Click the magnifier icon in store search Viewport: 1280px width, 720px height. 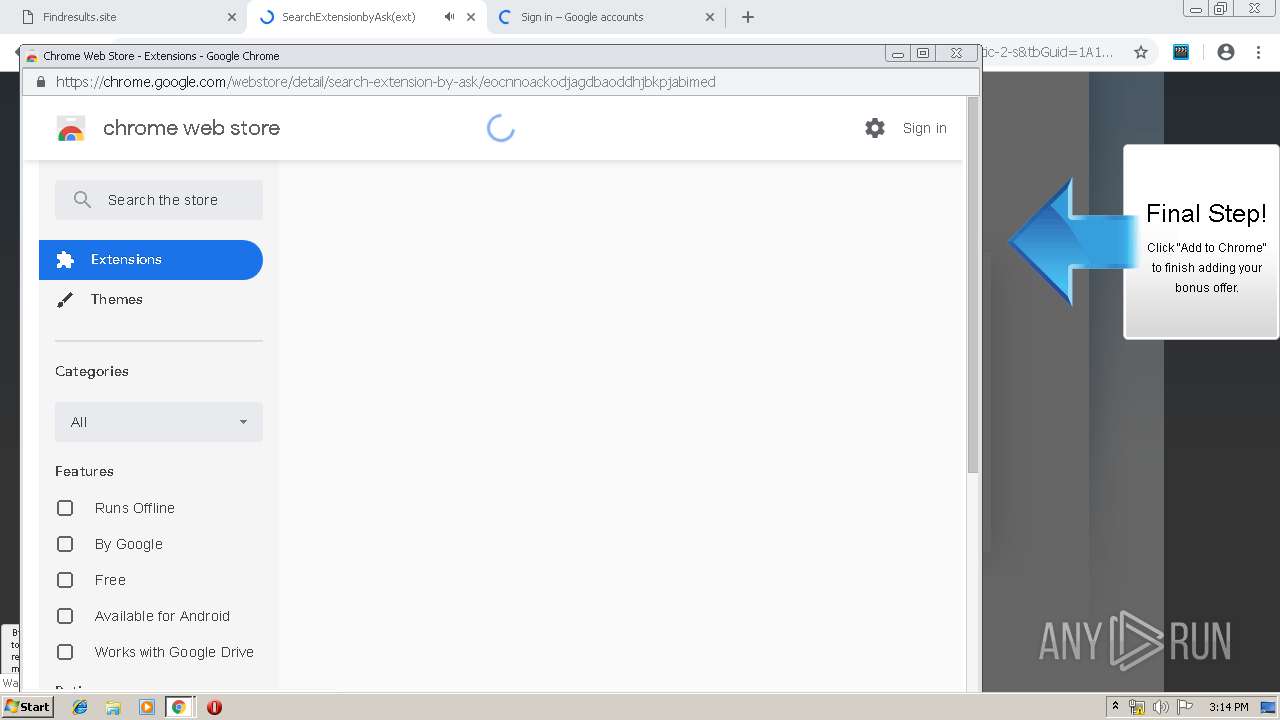83,200
